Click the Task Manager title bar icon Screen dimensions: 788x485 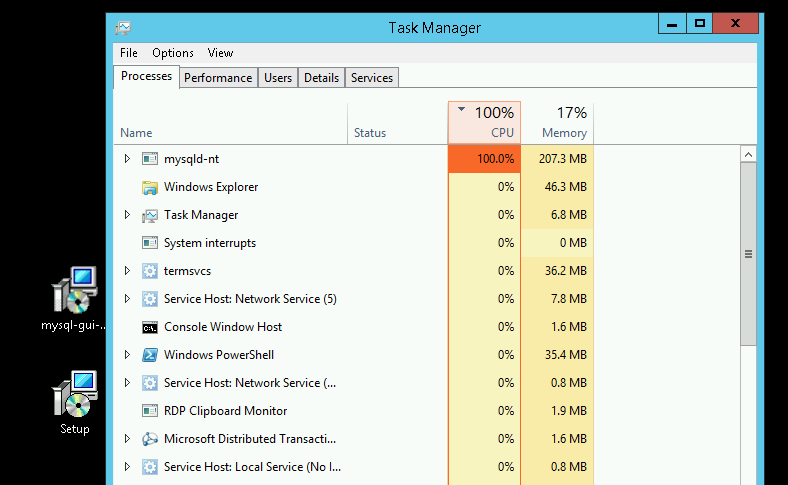coord(123,28)
